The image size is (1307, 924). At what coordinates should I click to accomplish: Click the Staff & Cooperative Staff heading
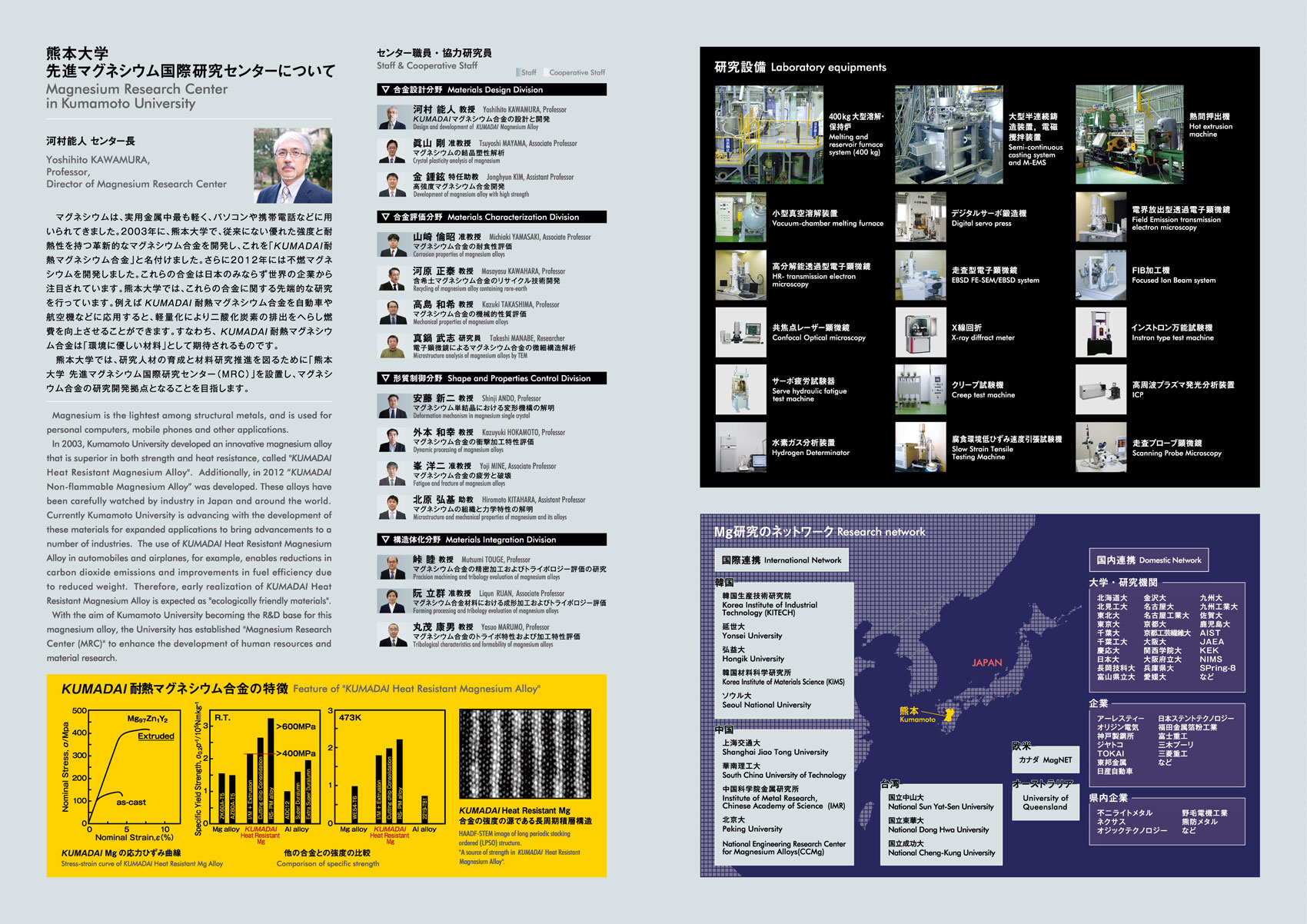click(427, 66)
